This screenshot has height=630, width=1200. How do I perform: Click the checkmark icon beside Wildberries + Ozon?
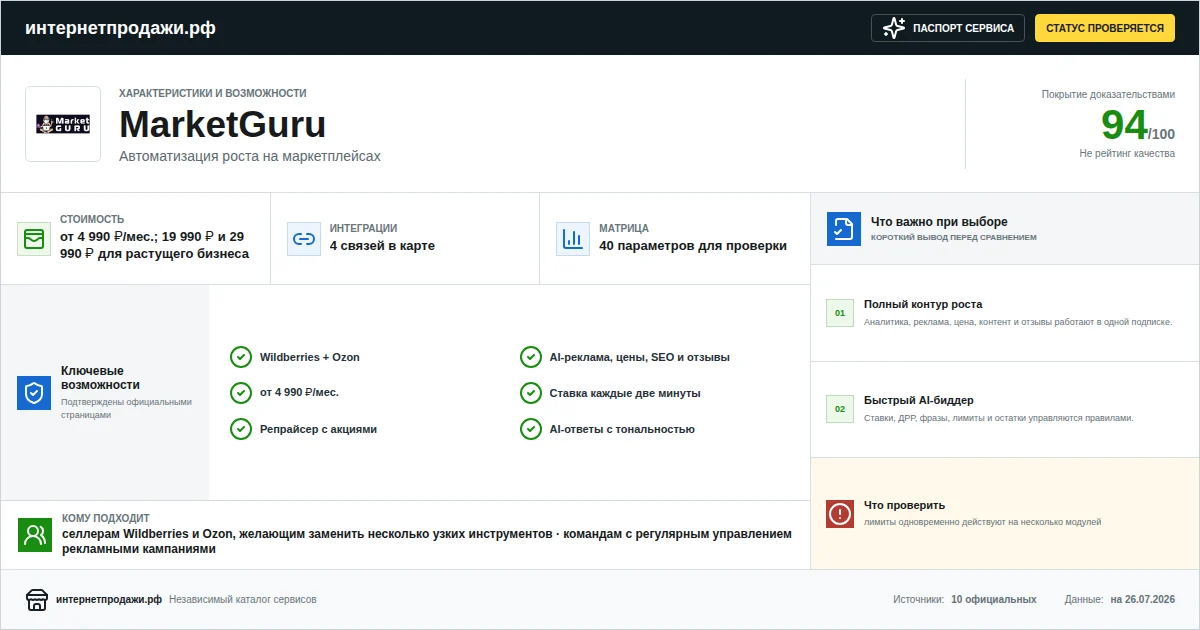(241, 357)
